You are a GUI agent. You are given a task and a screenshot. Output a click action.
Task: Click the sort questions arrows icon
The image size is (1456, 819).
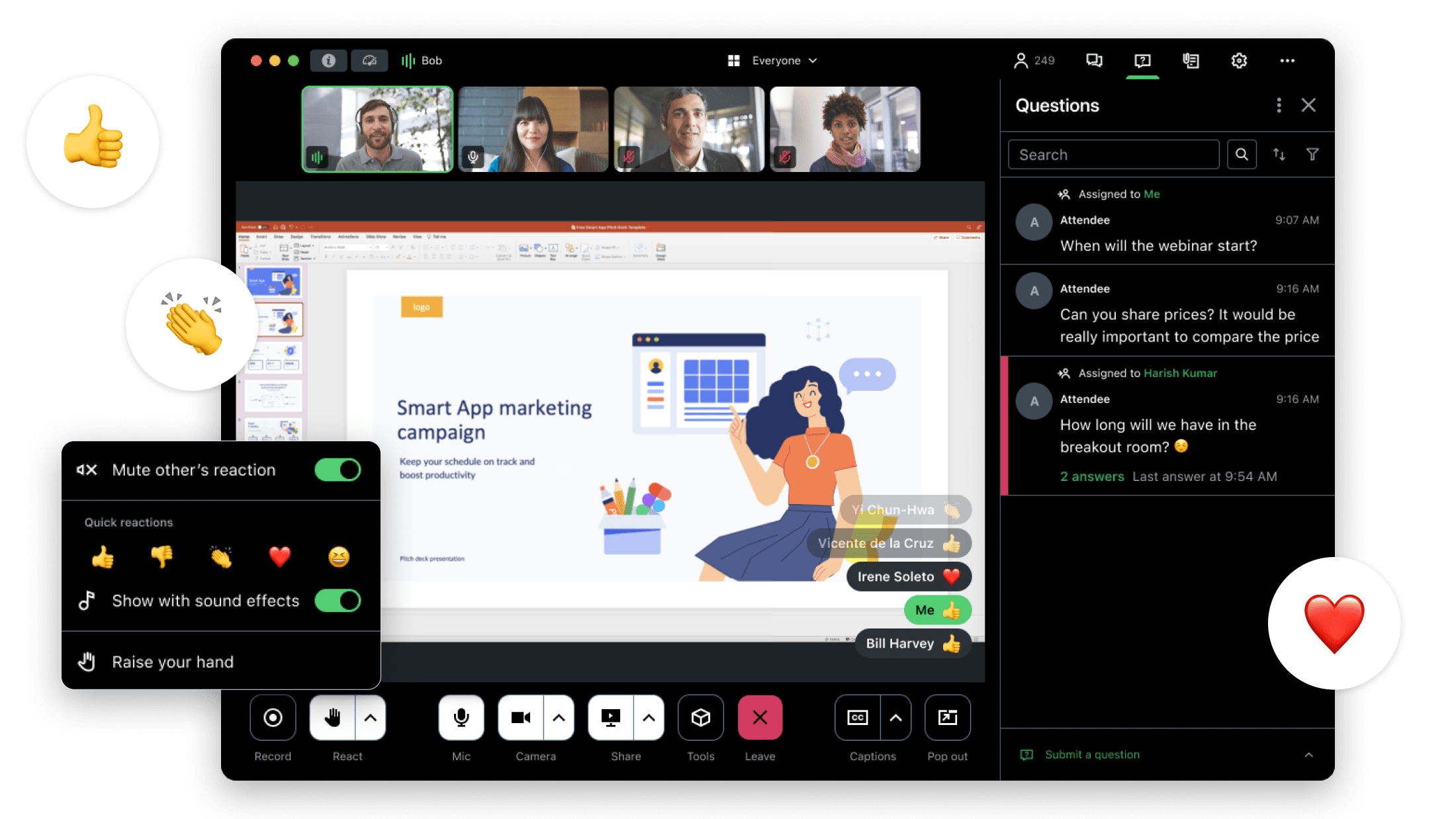point(1279,155)
